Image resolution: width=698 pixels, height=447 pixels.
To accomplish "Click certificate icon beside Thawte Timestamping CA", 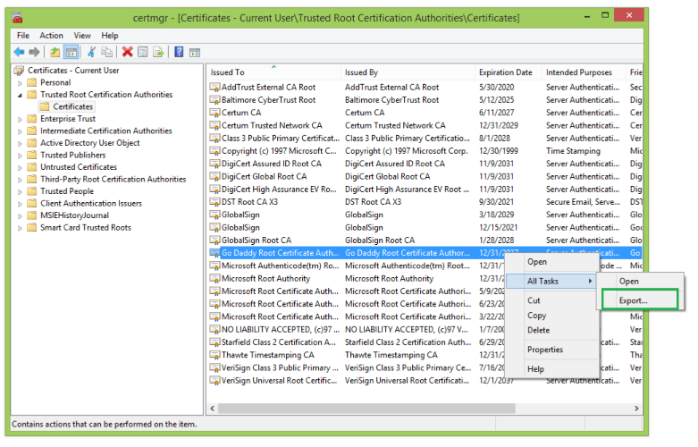I will tap(215, 355).
